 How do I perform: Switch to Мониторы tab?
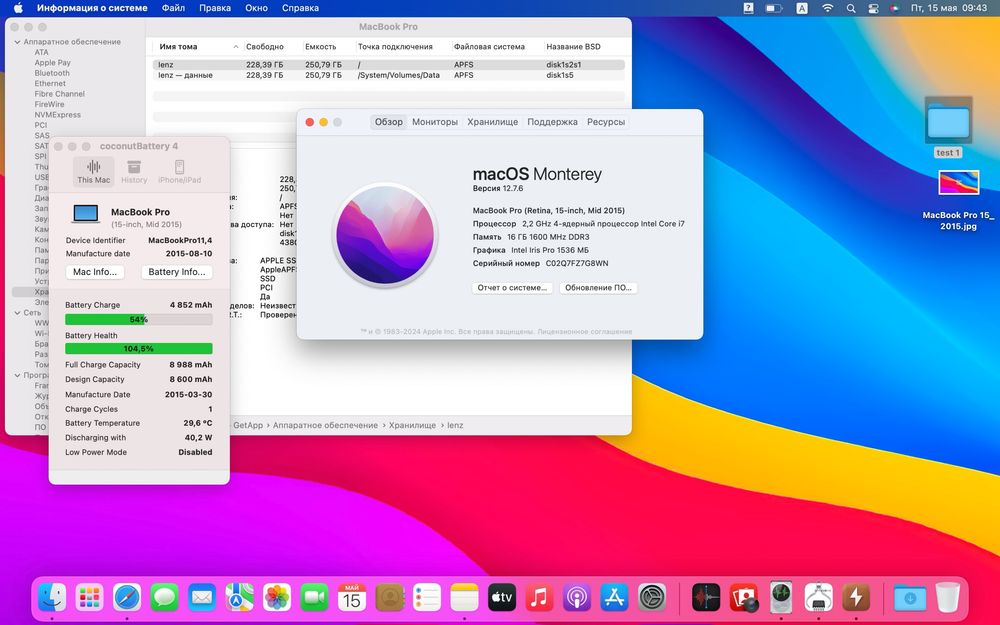pos(435,122)
